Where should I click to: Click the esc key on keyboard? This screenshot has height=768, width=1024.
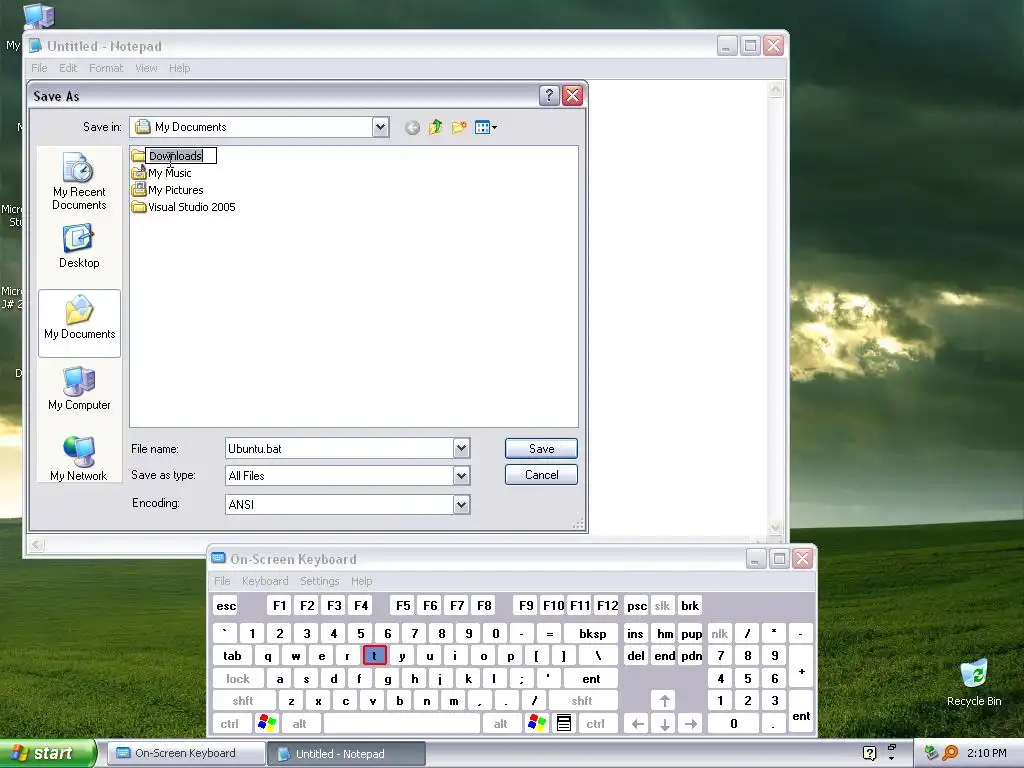pos(226,605)
